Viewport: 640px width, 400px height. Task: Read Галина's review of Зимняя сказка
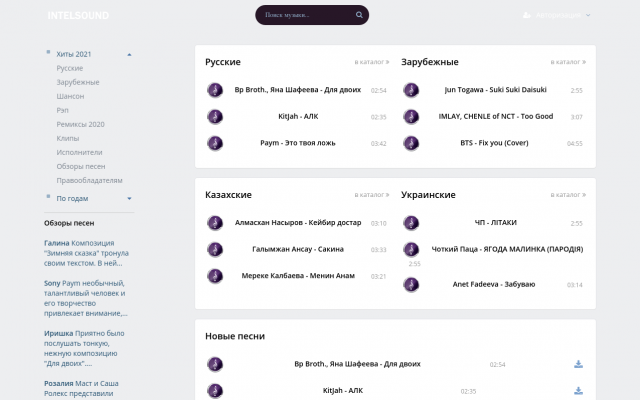pyautogui.click(x=87, y=253)
